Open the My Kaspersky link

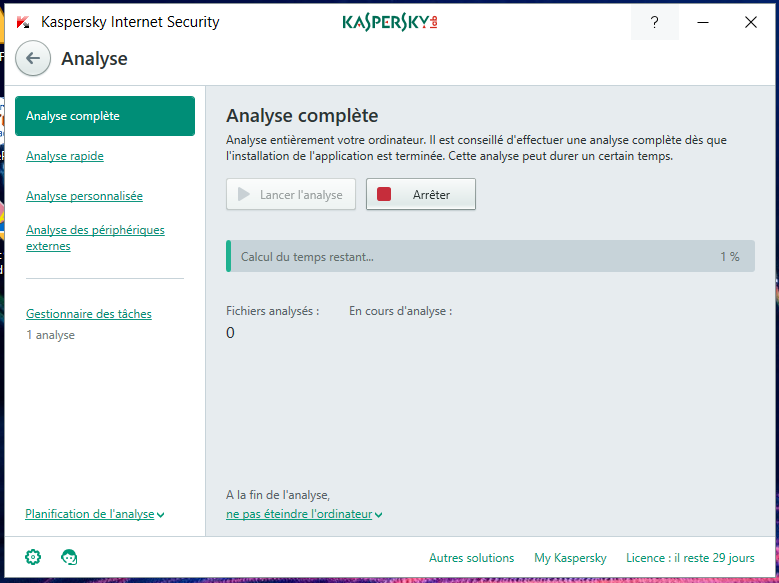coord(570,558)
